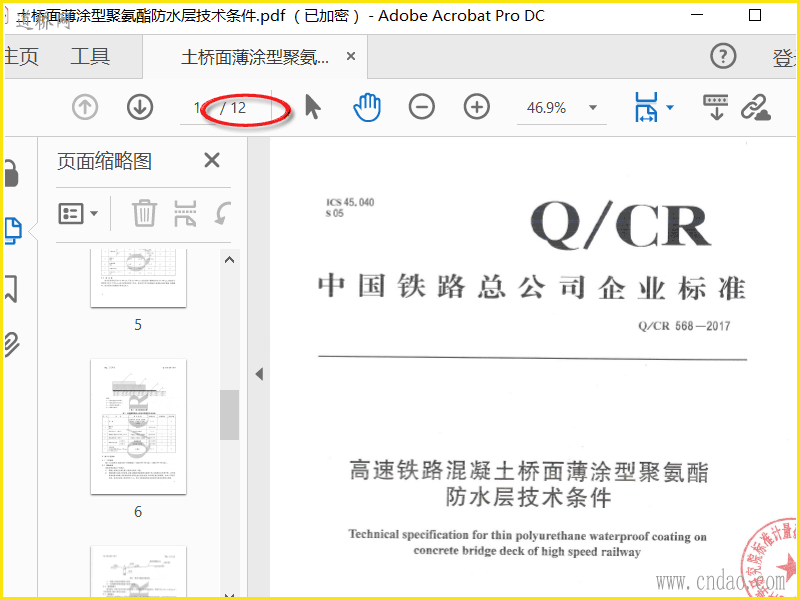
Task: Open the attachments paperclip icon
Action: (x=12, y=344)
